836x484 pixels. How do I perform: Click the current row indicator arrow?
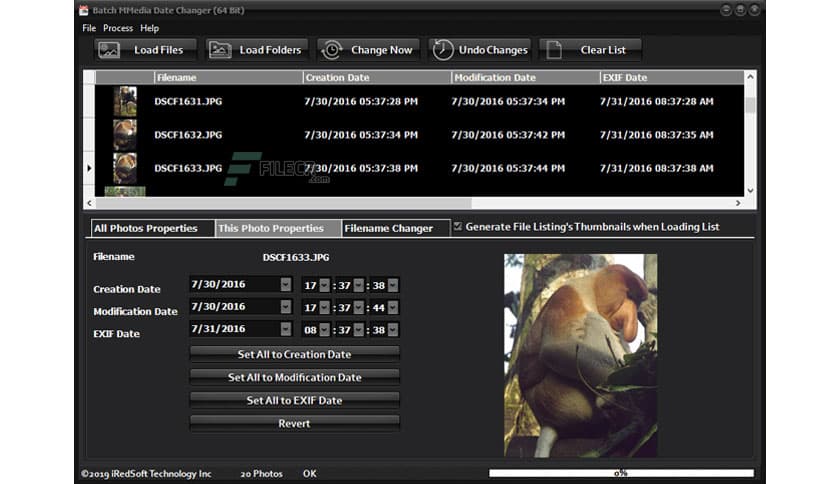(89, 168)
